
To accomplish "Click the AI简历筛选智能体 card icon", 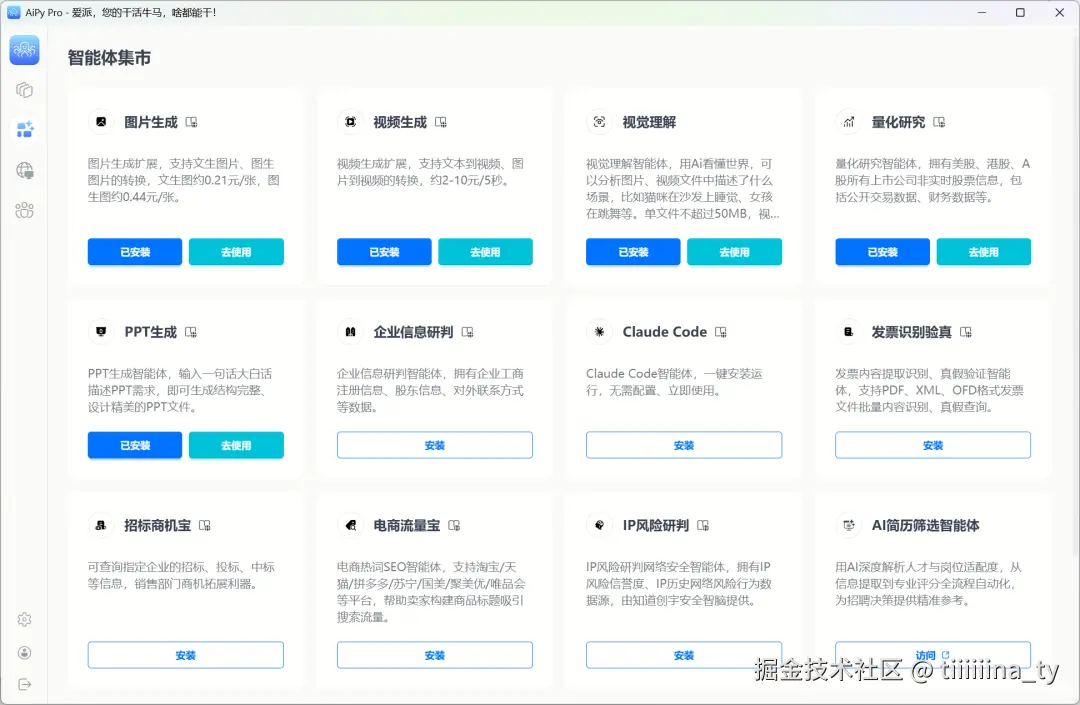I will 849,525.
